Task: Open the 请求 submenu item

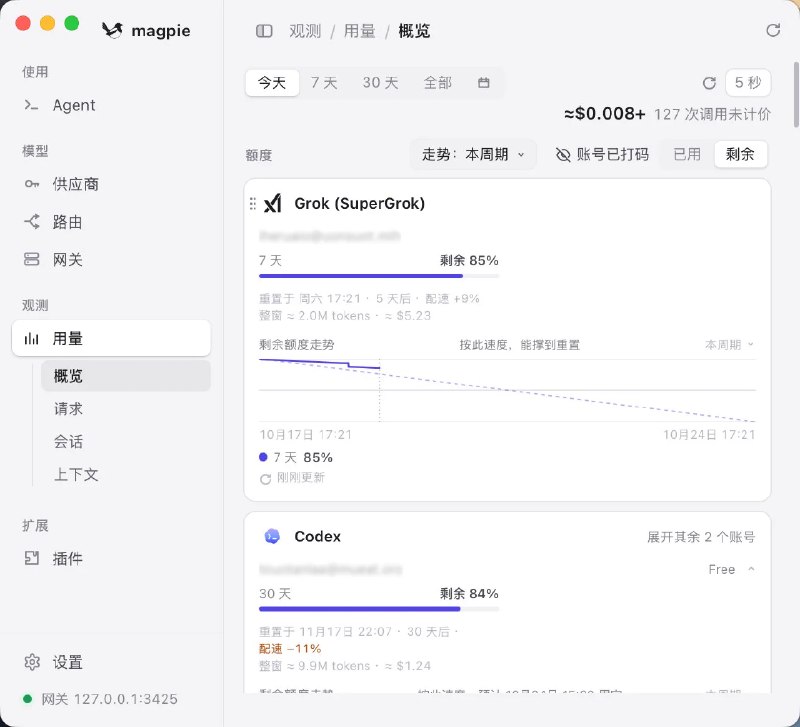Action: tap(126, 409)
